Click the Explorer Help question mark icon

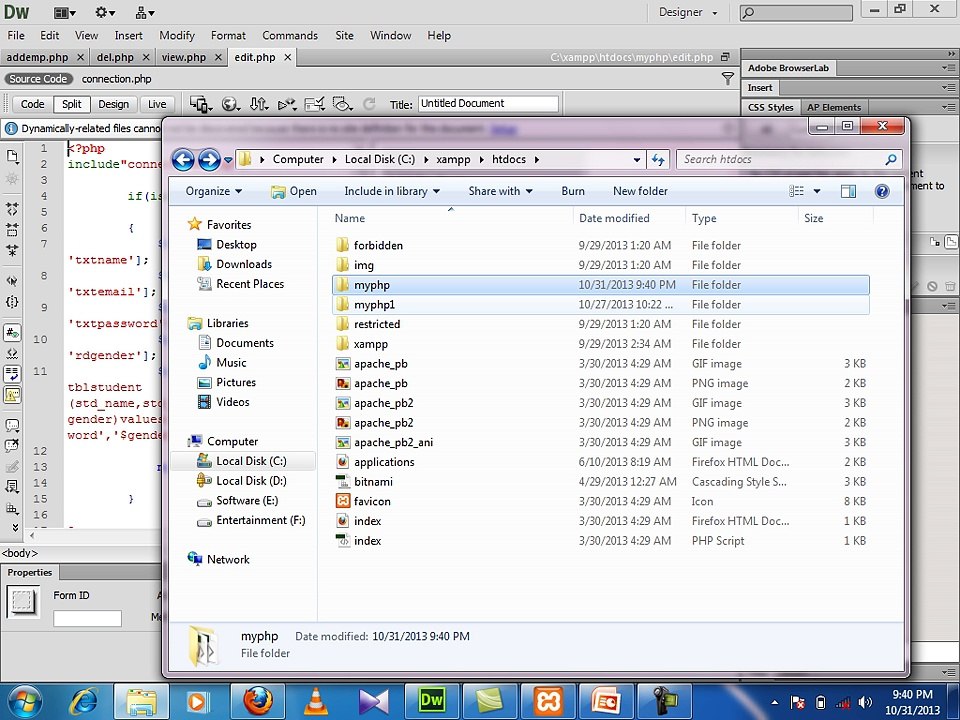(x=882, y=191)
